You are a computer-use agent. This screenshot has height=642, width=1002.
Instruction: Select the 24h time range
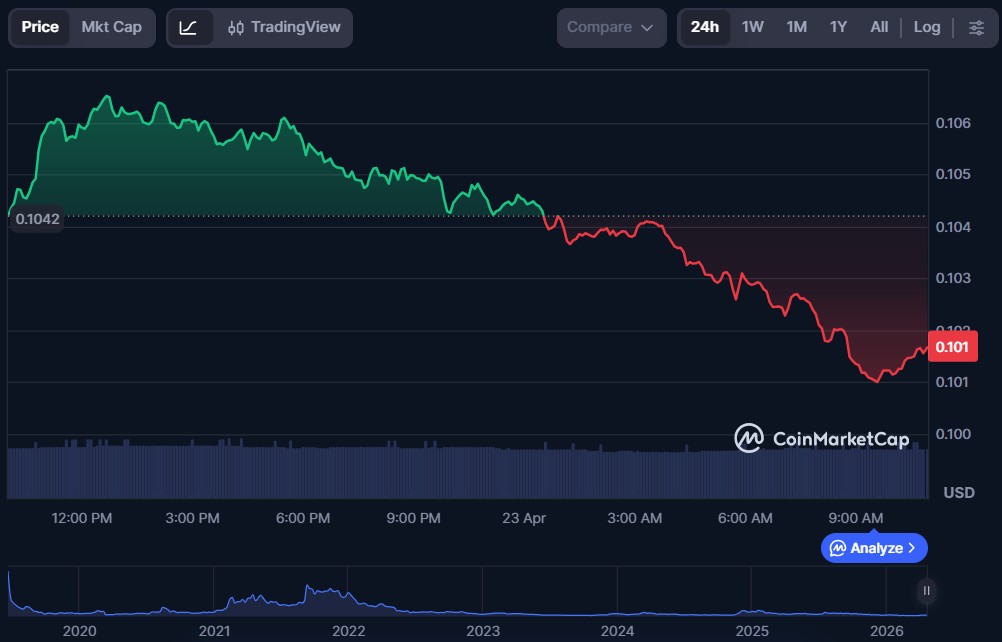(x=704, y=27)
